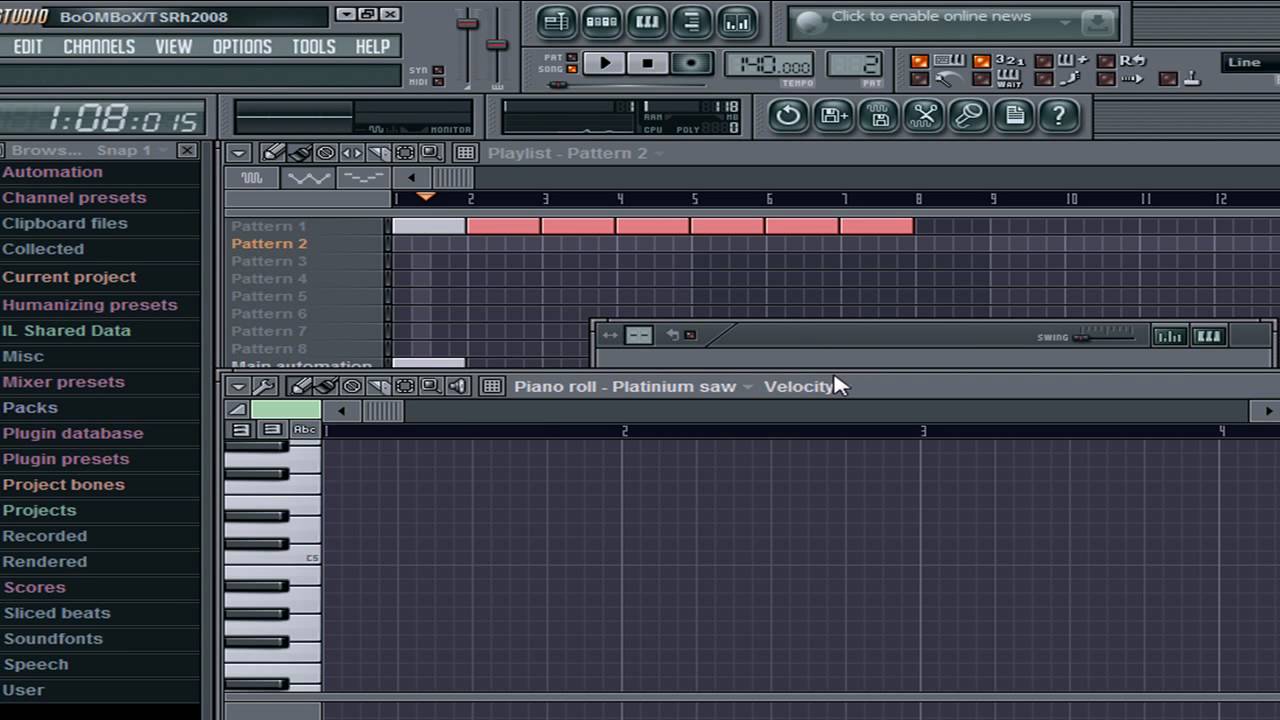Open the step sequencer from the top toolbar

point(601,21)
